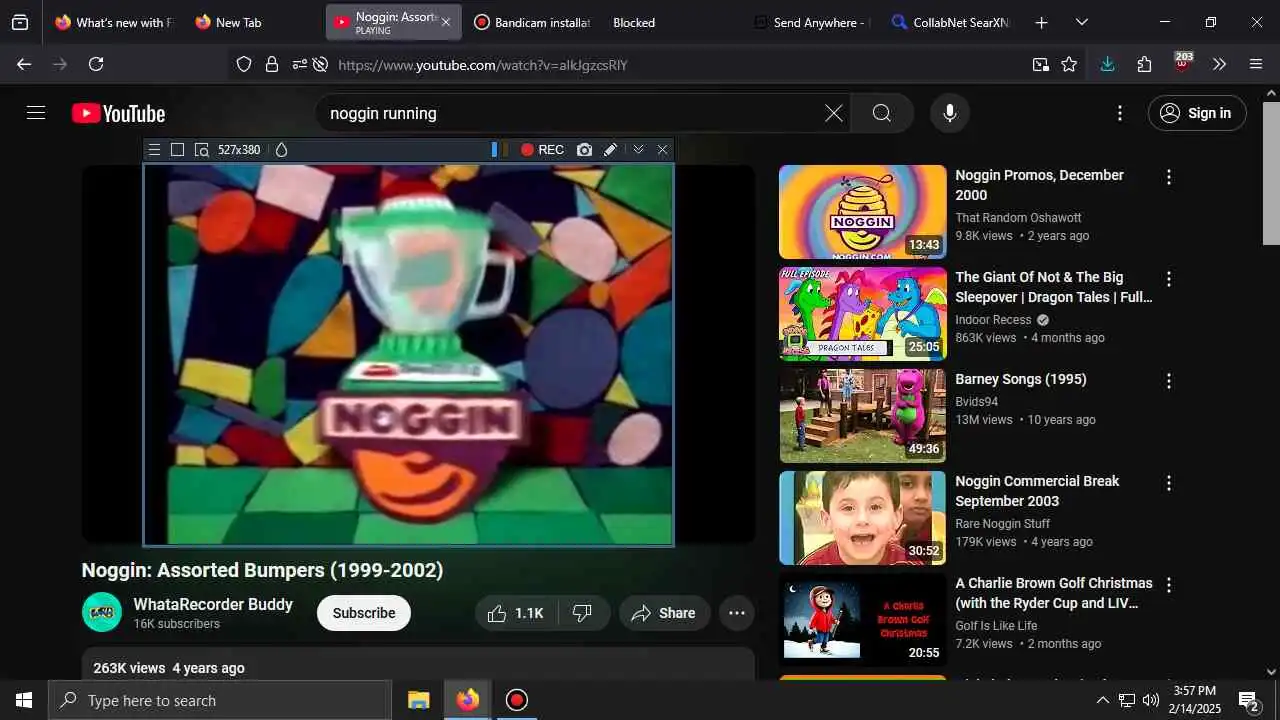List all tabs dropdown arrow
This screenshot has height=720, width=1280.
coord(1081,22)
